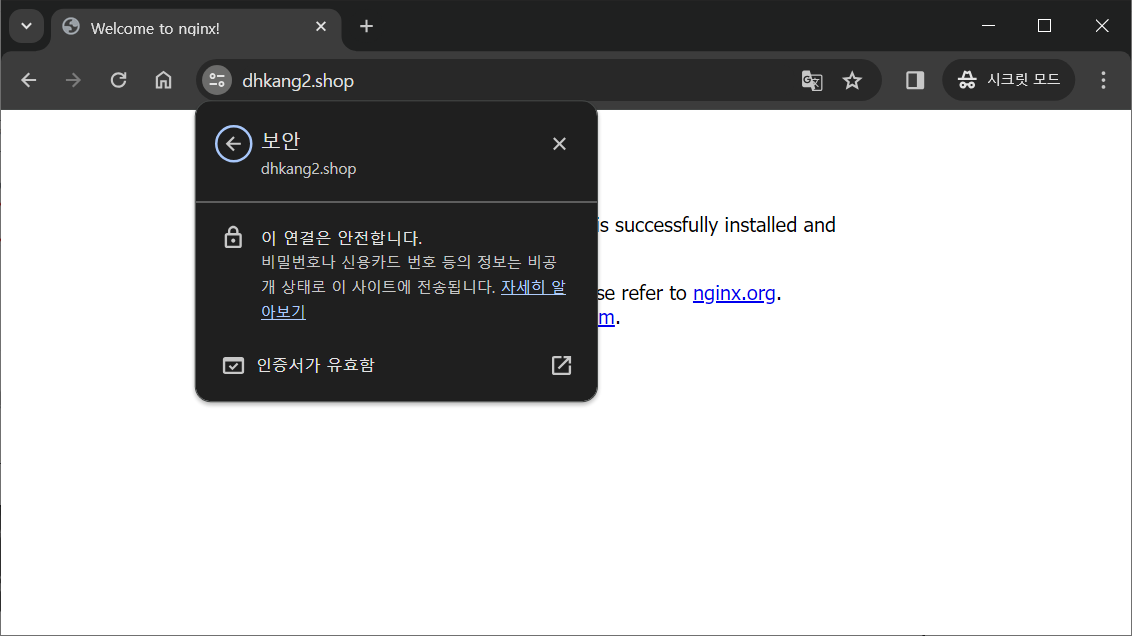Go forward to the next page

tap(73, 80)
